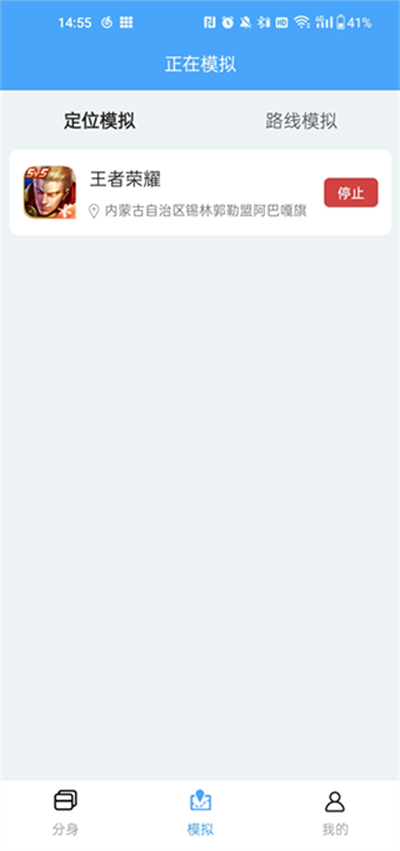Open the 王者荣耀 app name entry
The height and width of the screenshot is (851, 400).
[125, 179]
